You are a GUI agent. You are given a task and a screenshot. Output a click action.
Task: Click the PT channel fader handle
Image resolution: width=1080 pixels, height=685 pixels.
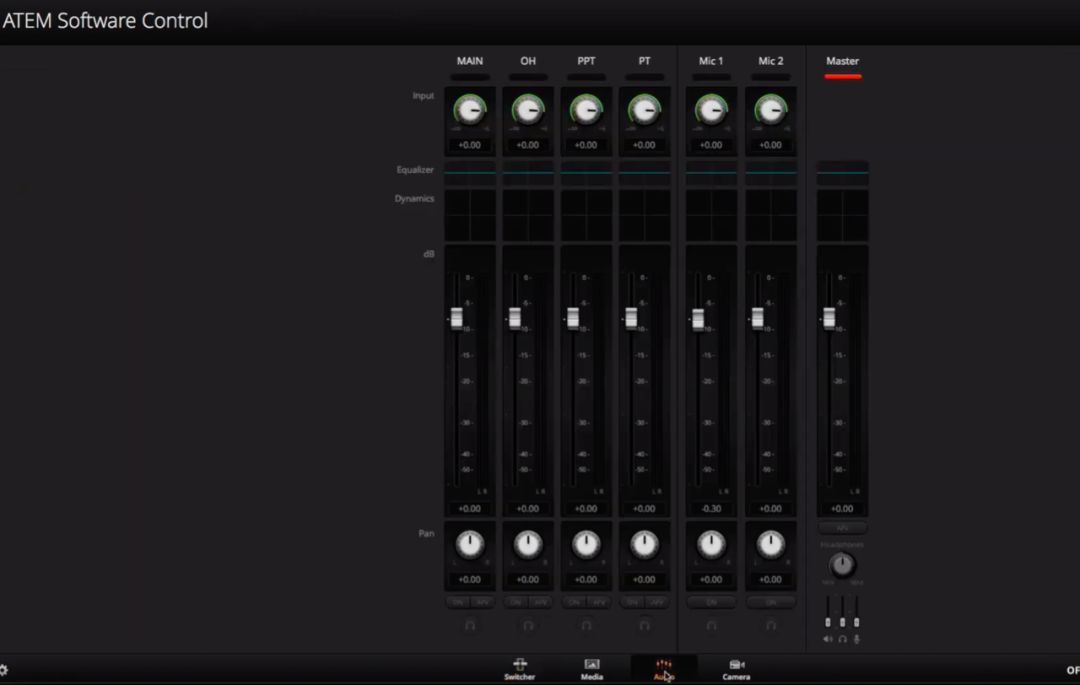click(x=631, y=318)
